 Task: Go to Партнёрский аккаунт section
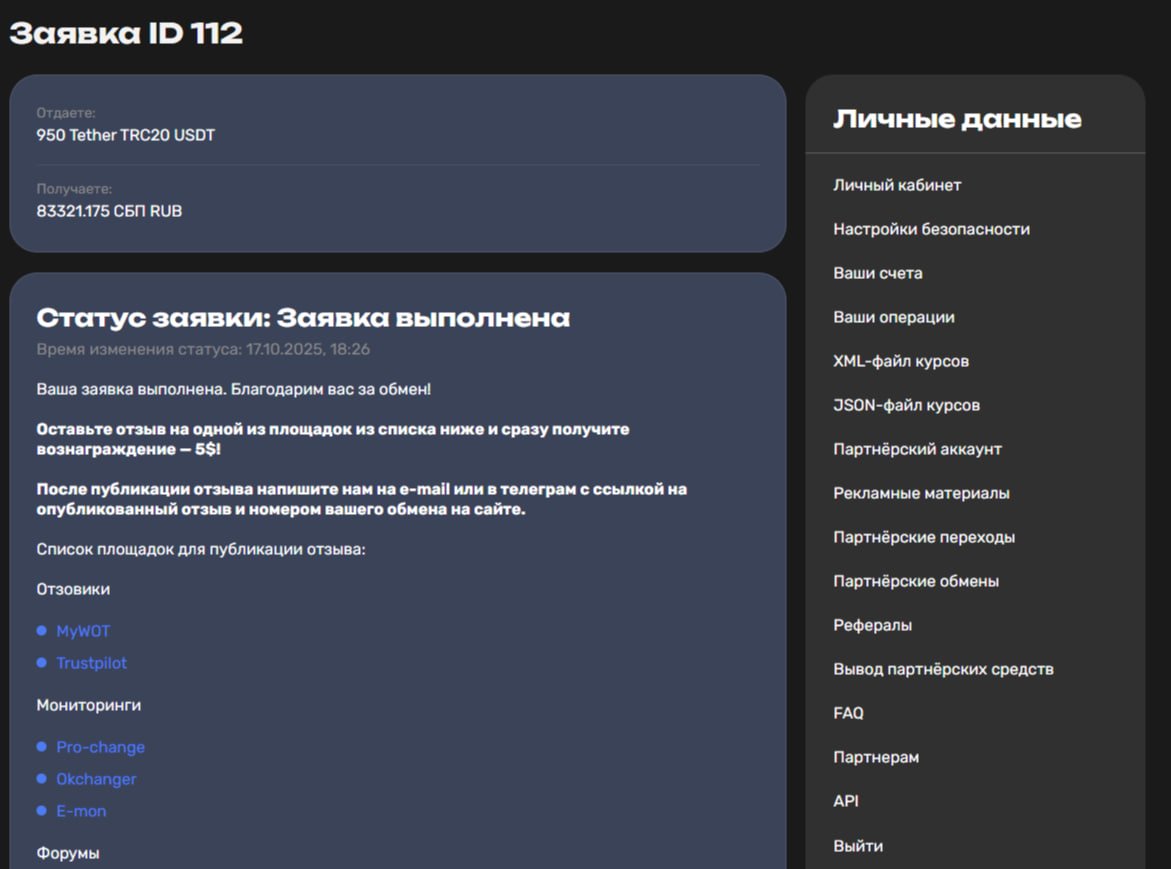pyautogui.click(x=917, y=449)
